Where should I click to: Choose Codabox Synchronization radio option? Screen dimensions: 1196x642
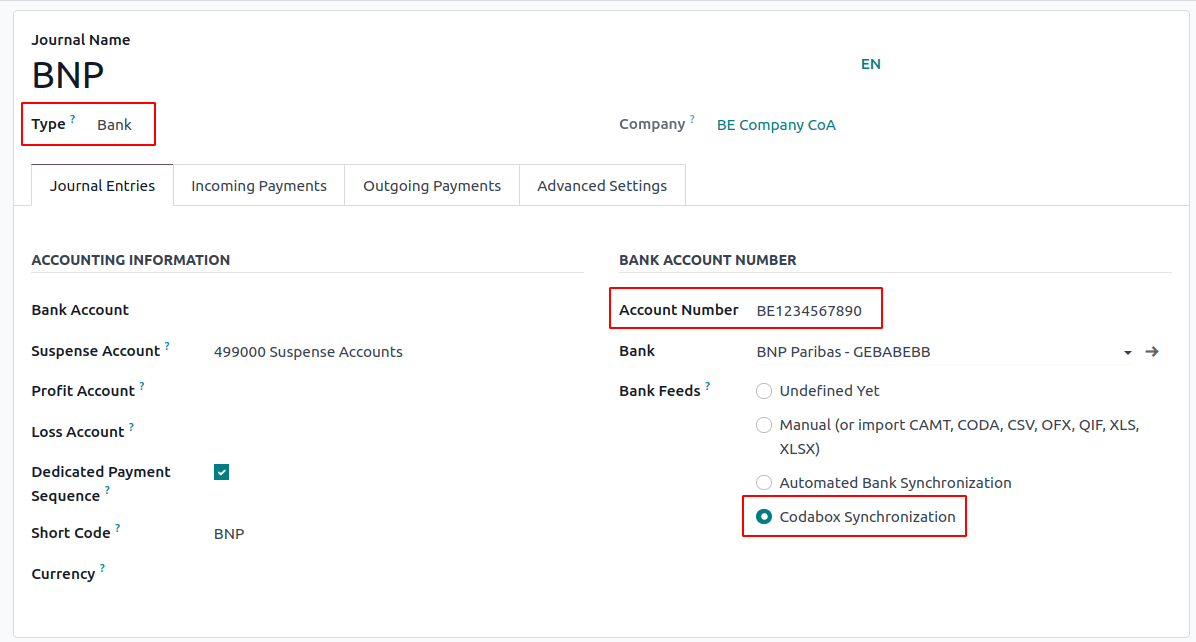point(764,517)
